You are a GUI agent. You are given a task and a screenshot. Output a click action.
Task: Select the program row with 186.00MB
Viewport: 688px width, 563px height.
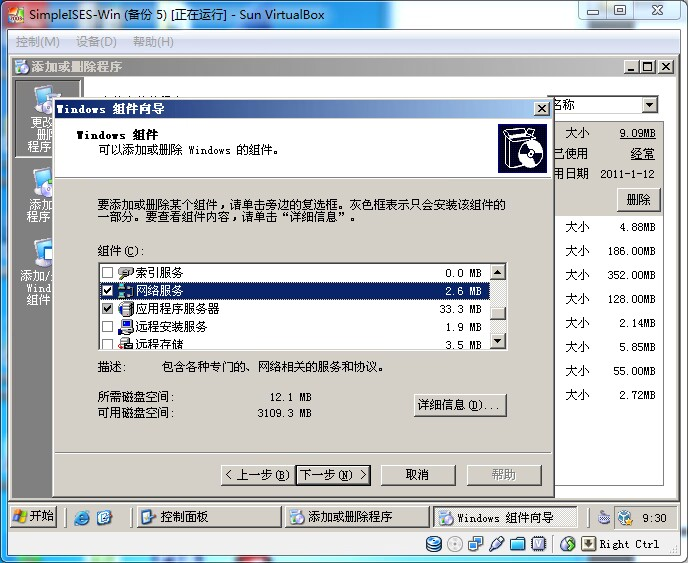[609, 251]
